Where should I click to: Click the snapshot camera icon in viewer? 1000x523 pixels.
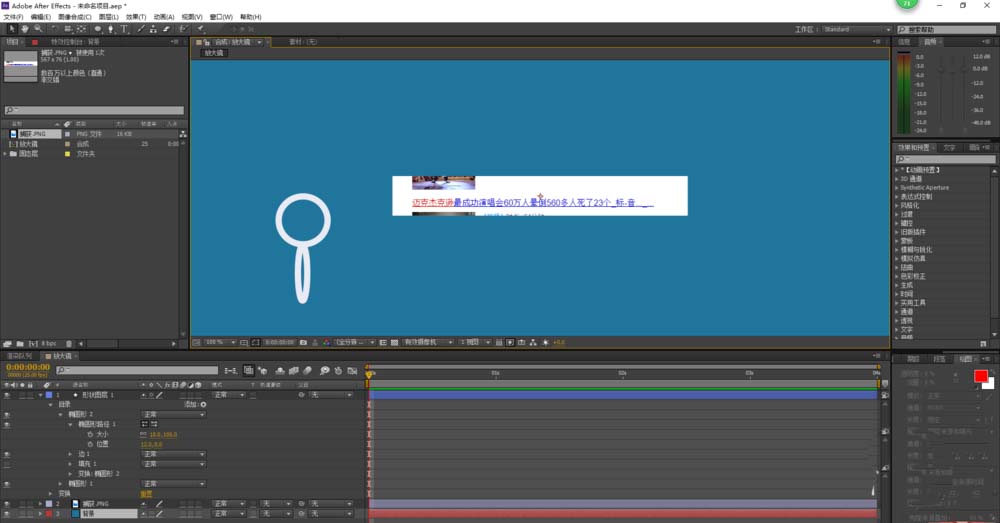[304, 343]
